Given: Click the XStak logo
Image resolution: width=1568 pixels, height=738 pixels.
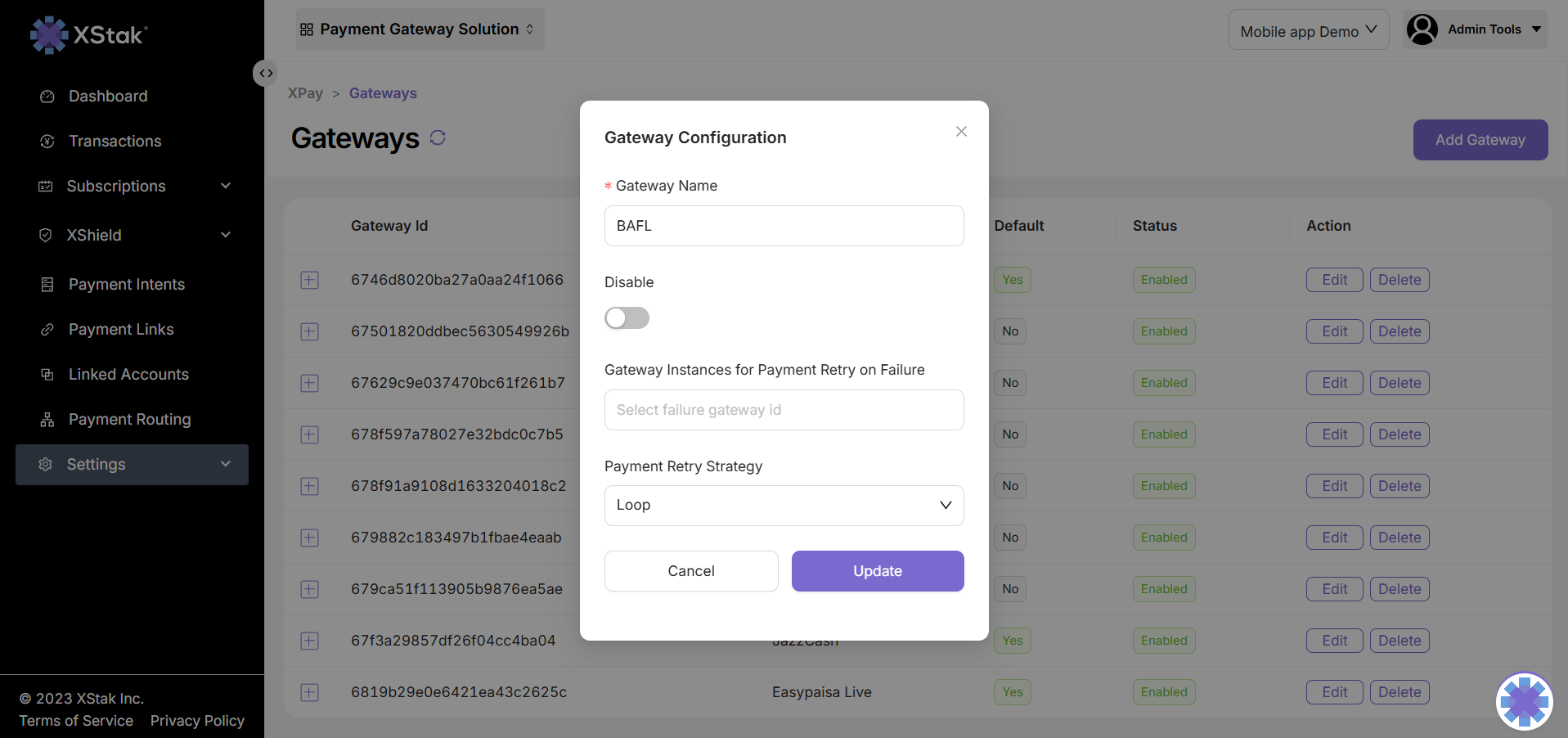Looking at the screenshot, I should pyautogui.click(x=88, y=34).
